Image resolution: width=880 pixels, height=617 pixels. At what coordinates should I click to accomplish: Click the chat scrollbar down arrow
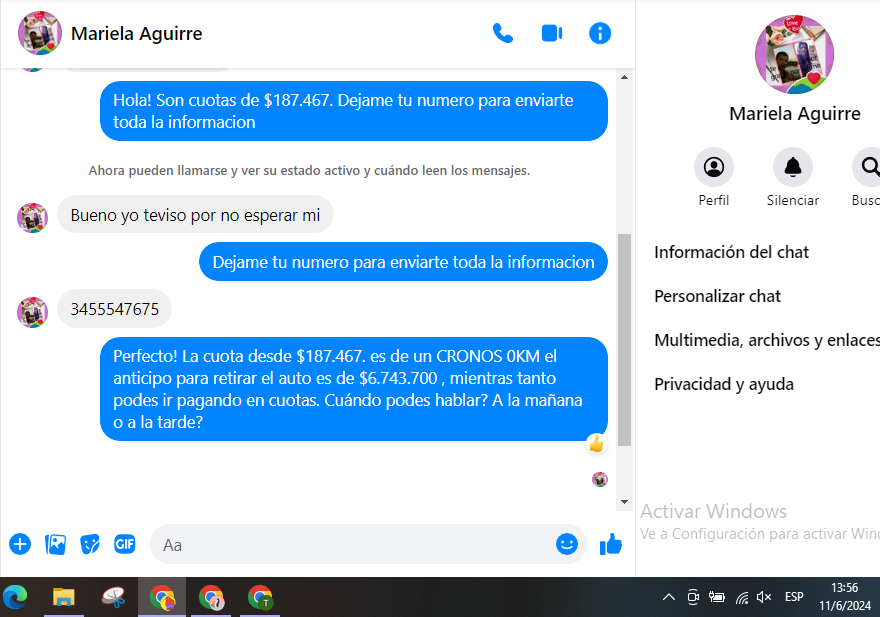[625, 501]
